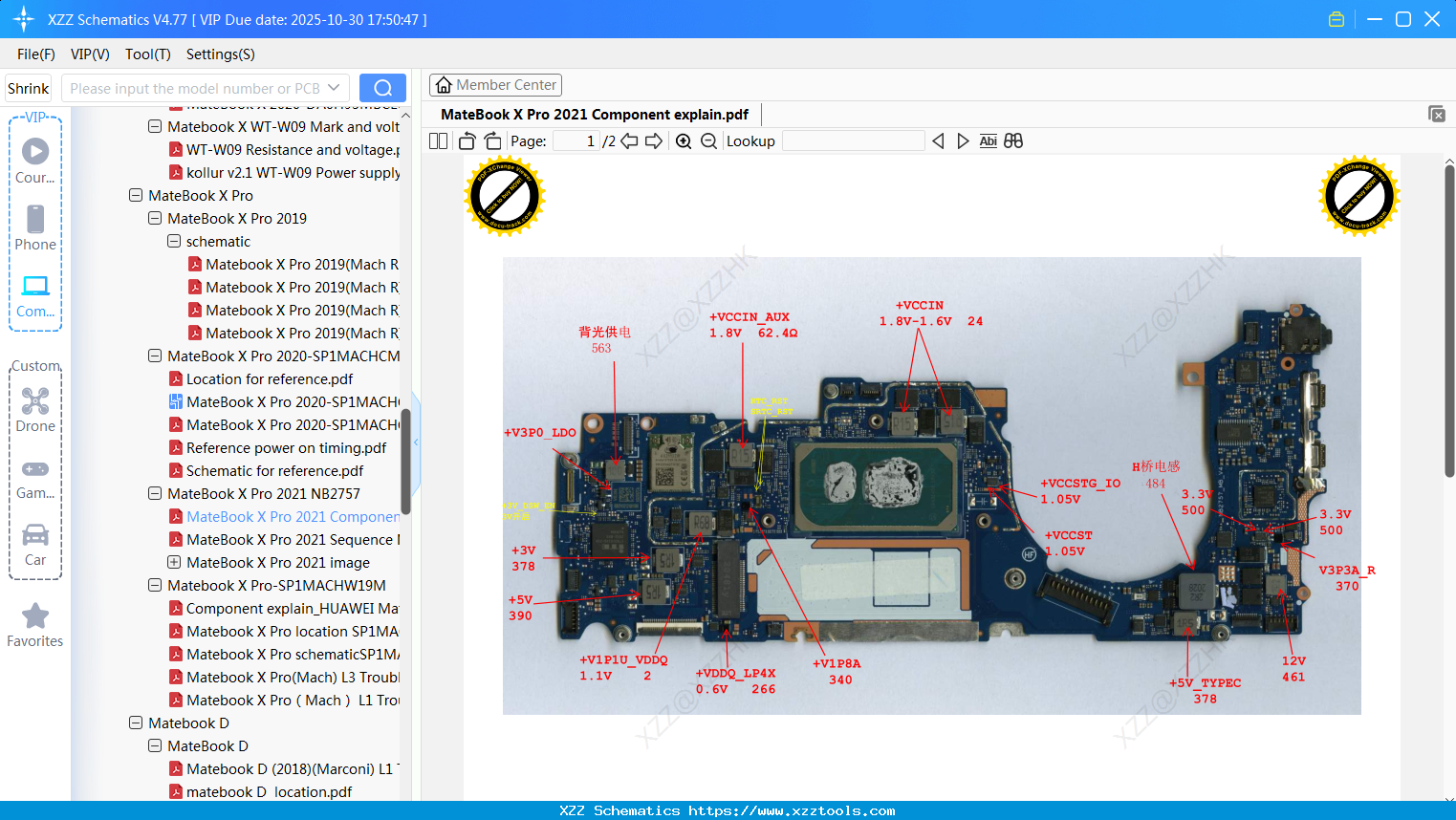Image resolution: width=1456 pixels, height=820 pixels.
Task: Zoom in on the PDF
Action: [684, 141]
